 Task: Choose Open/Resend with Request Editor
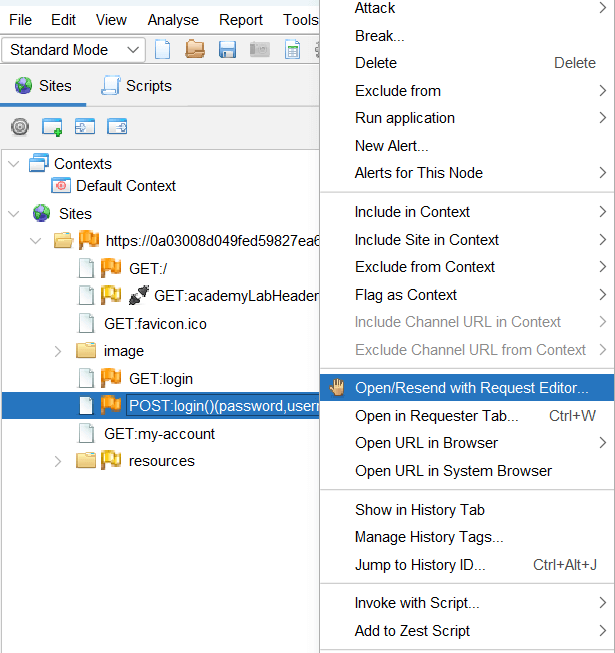[467, 388]
